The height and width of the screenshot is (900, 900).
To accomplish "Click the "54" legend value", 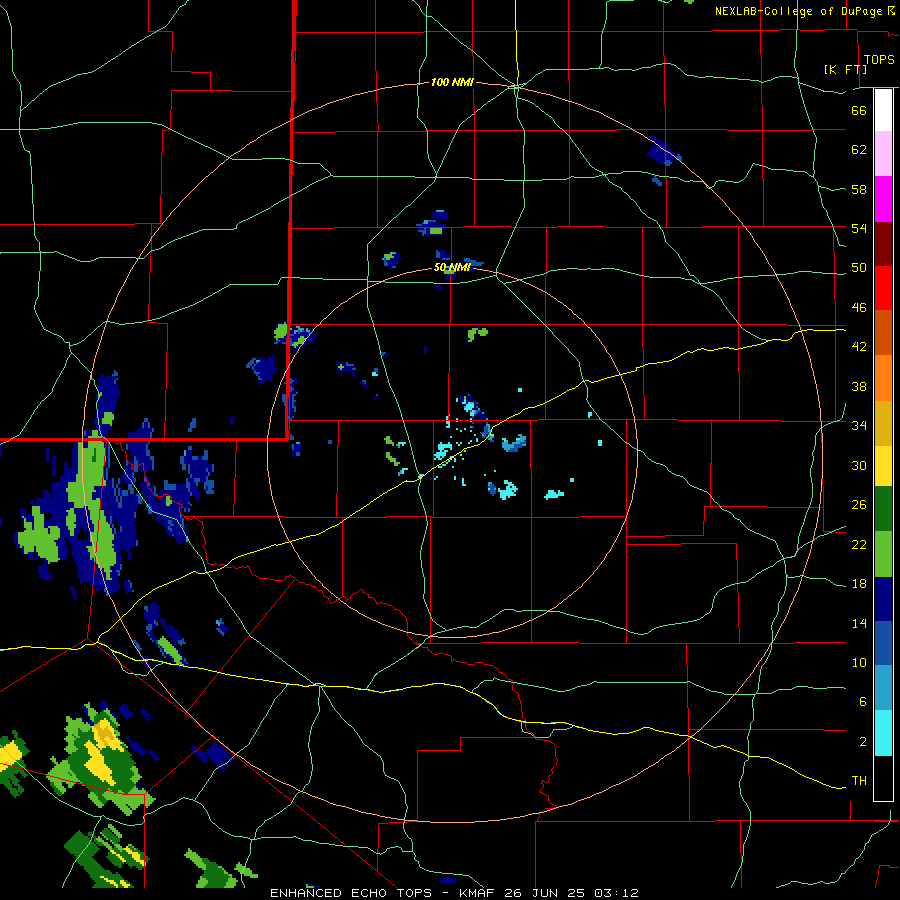I will point(859,228).
